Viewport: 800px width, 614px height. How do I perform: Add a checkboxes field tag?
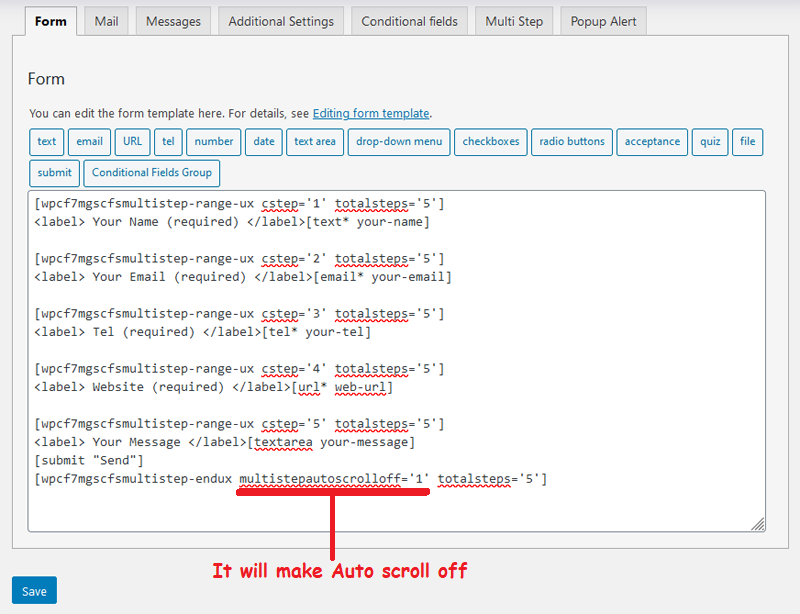[x=491, y=142]
